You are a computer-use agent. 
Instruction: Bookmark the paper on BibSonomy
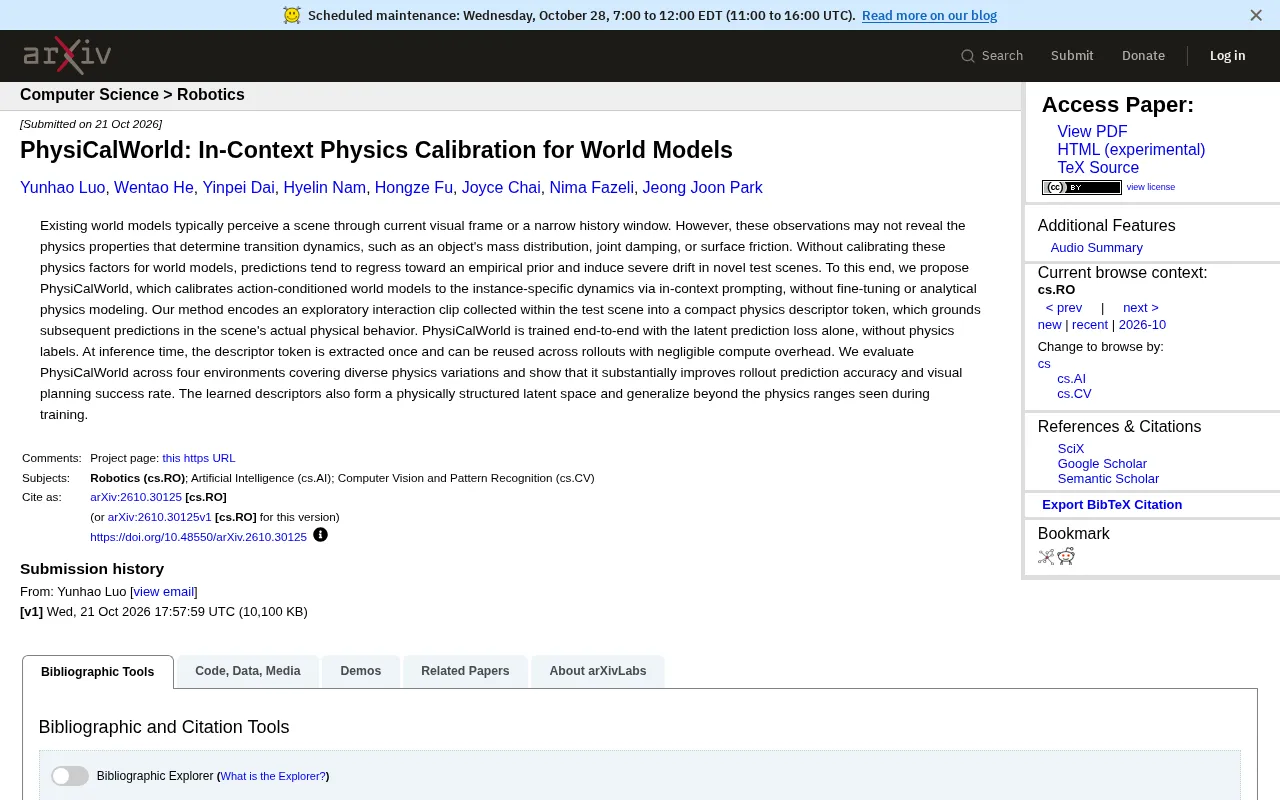(1046, 556)
